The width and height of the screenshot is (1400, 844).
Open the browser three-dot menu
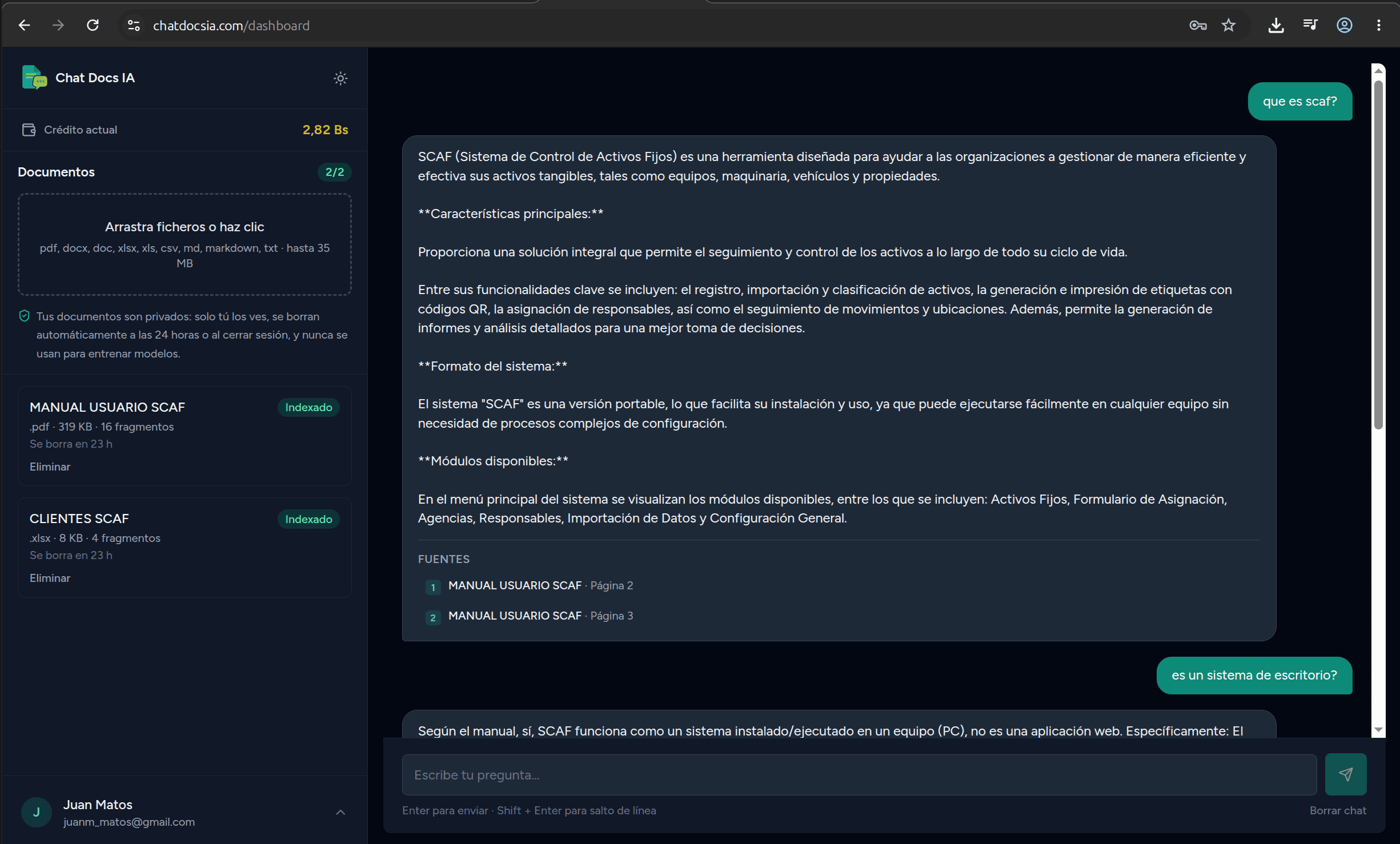click(x=1379, y=25)
